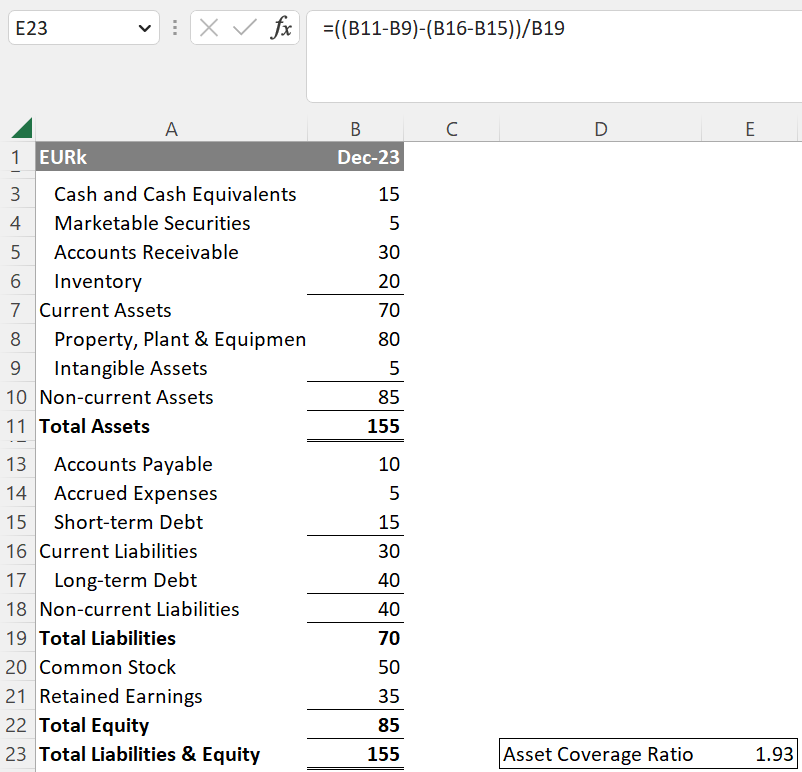Image resolution: width=802 pixels, height=772 pixels.
Task: Select the Dec-23 header cell
Action: [355, 157]
